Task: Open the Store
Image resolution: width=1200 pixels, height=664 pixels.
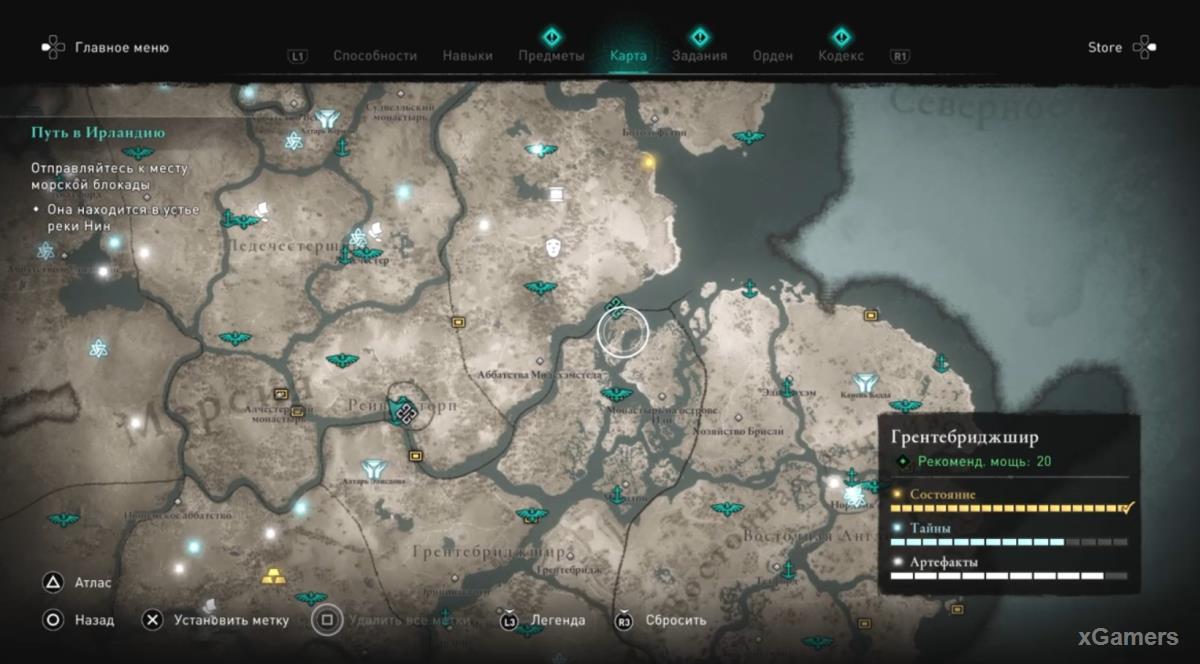Action: [x=1105, y=47]
